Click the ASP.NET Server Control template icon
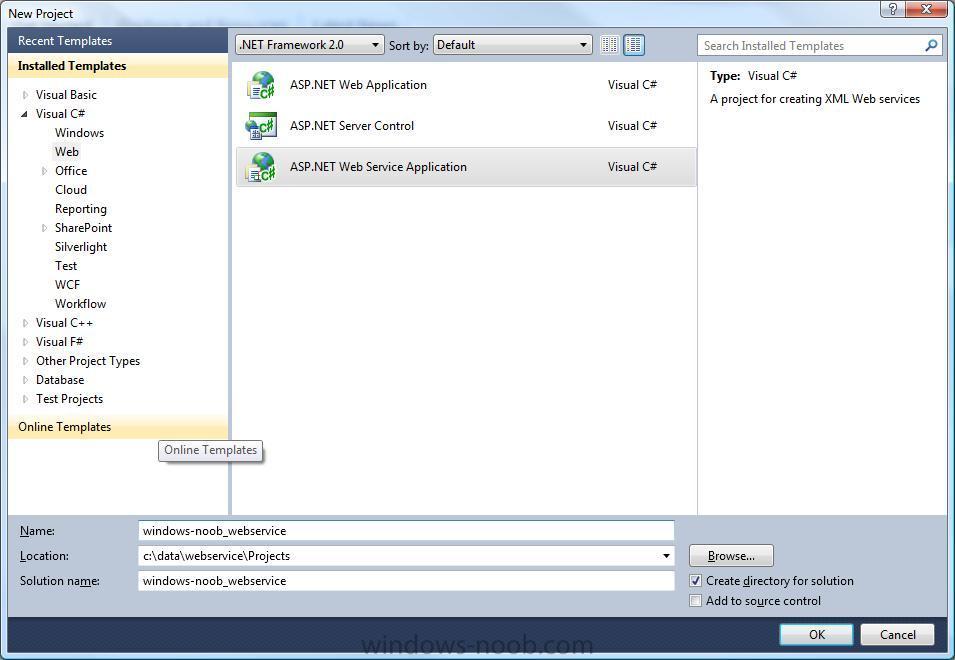This screenshot has height=660, width=955. pyautogui.click(x=261, y=126)
